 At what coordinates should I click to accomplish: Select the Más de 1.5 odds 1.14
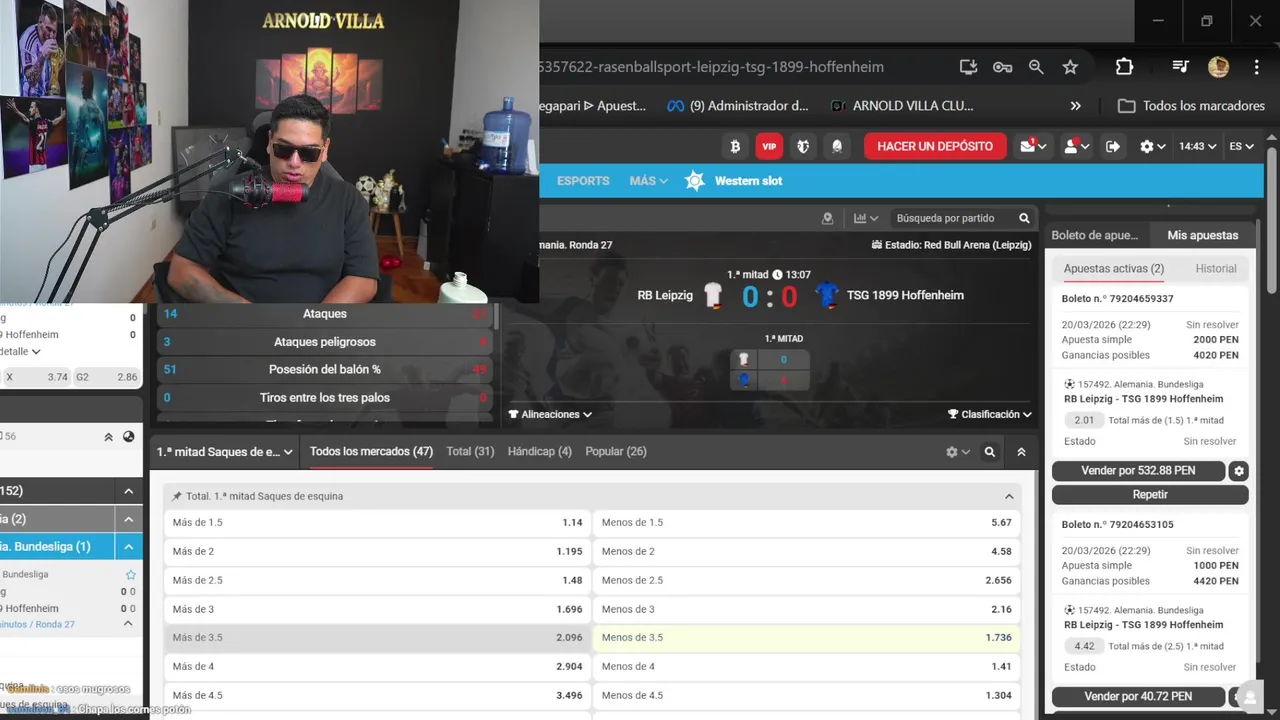[x=377, y=523]
